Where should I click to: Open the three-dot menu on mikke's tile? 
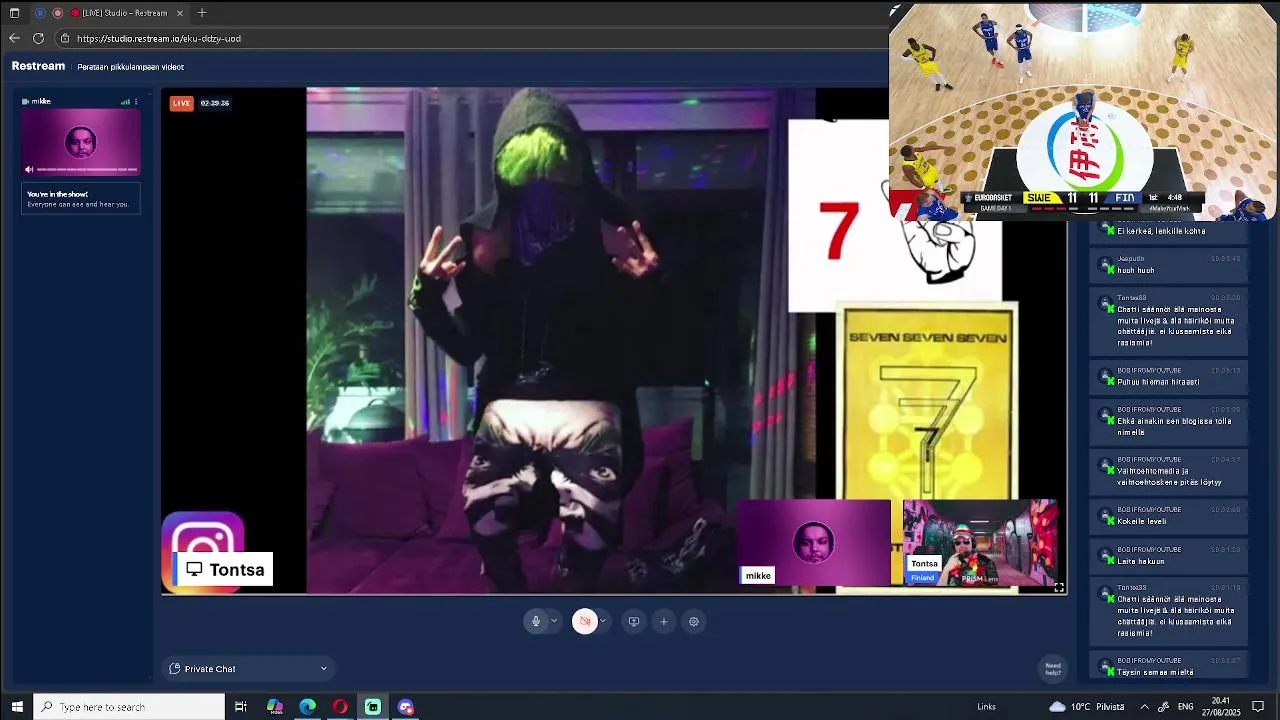136,101
